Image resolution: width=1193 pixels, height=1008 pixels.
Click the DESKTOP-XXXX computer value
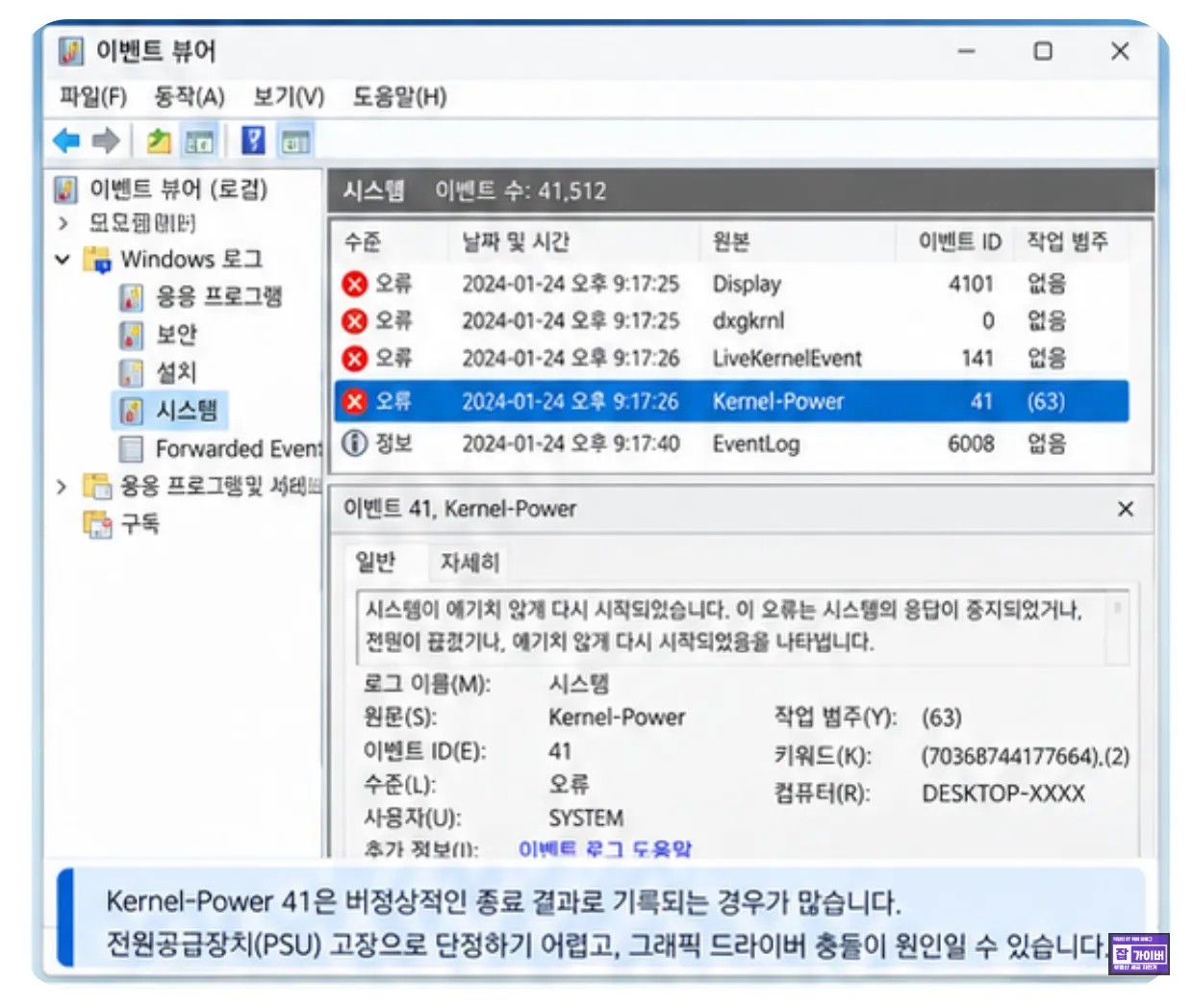[1003, 794]
